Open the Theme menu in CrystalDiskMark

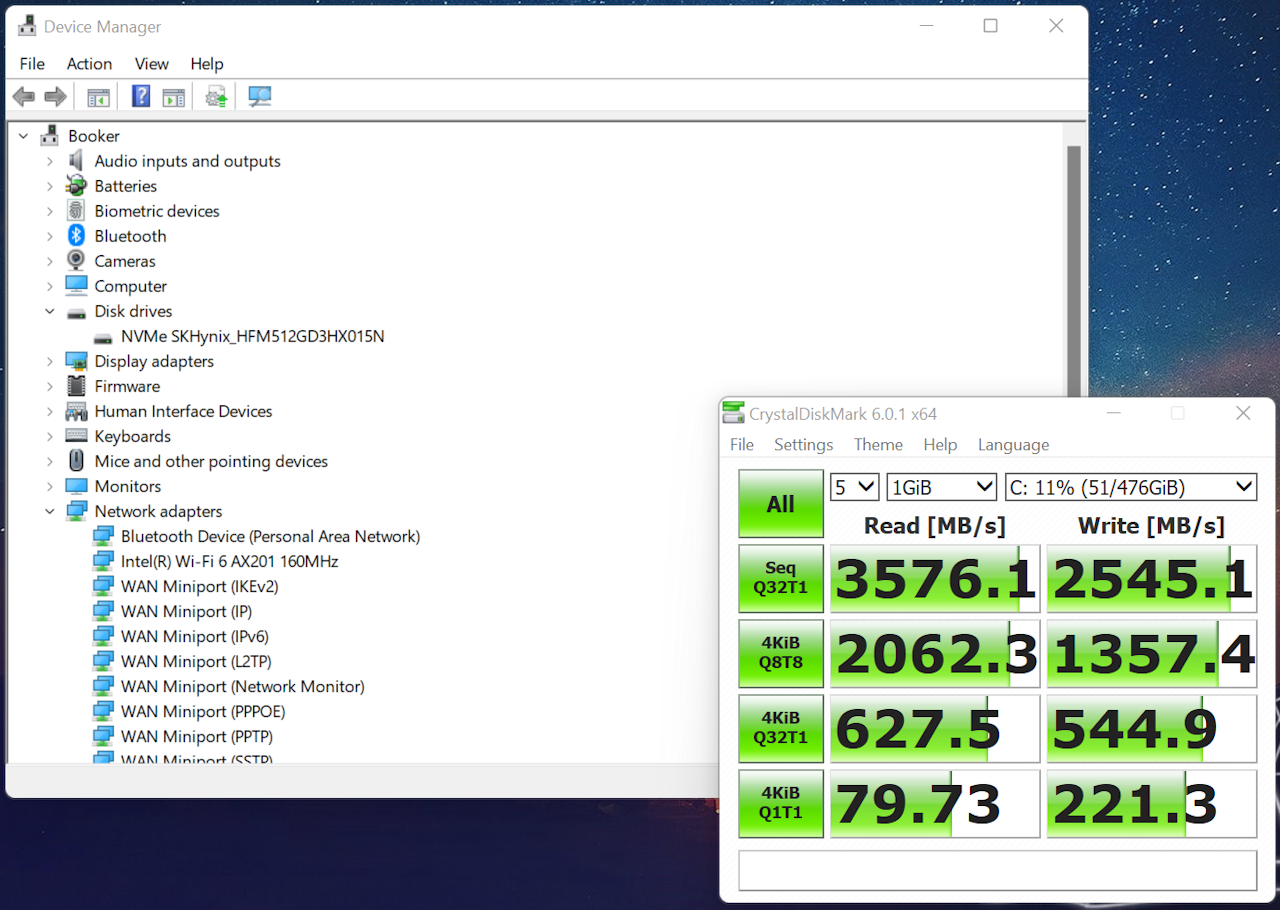click(878, 445)
